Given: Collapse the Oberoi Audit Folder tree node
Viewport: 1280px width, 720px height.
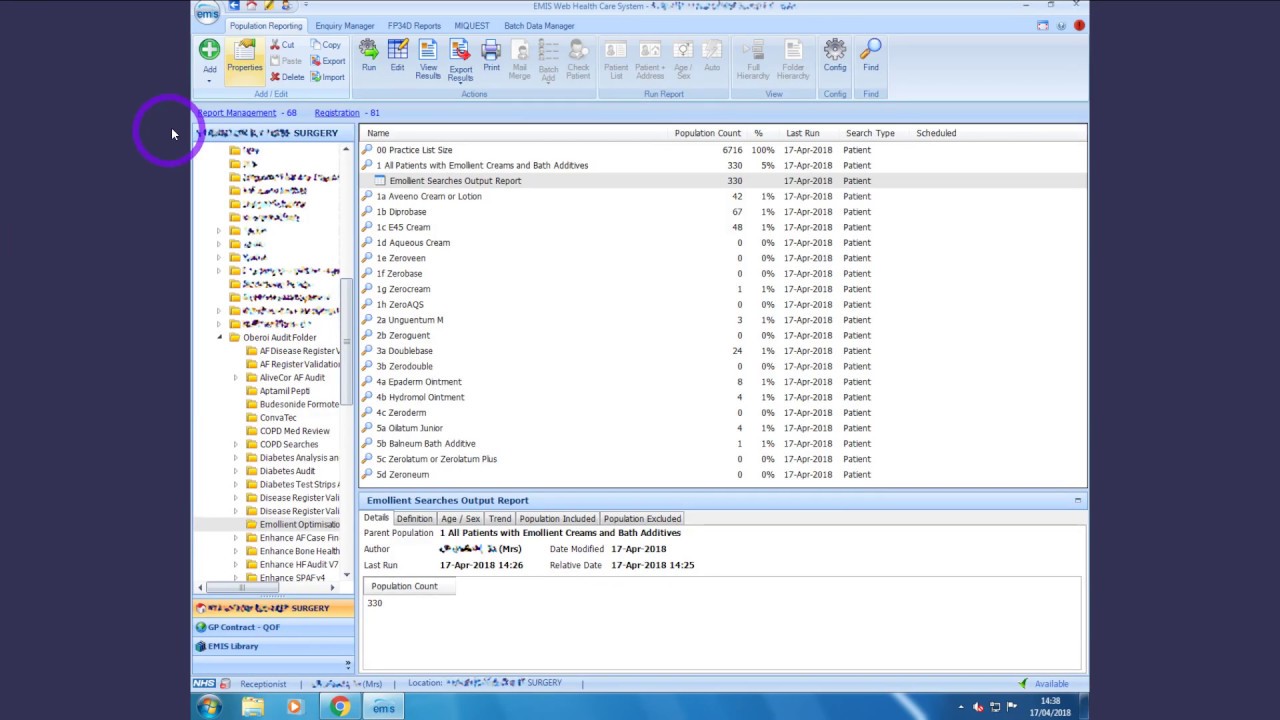Looking at the screenshot, I should 220,338.
